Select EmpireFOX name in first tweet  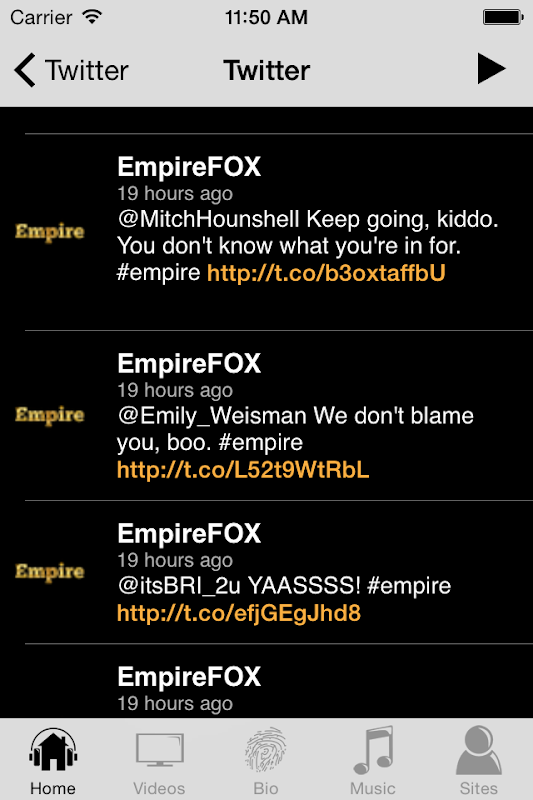[x=189, y=167]
